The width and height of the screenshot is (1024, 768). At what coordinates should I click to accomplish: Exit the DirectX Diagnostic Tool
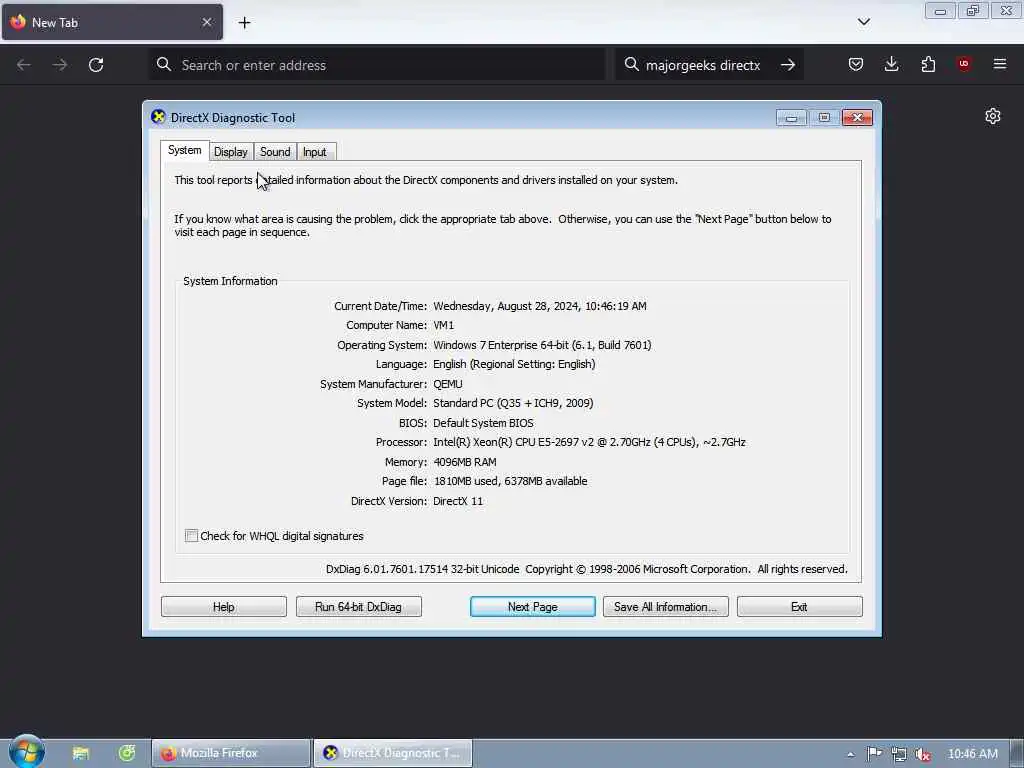pyautogui.click(x=799, y=607)
